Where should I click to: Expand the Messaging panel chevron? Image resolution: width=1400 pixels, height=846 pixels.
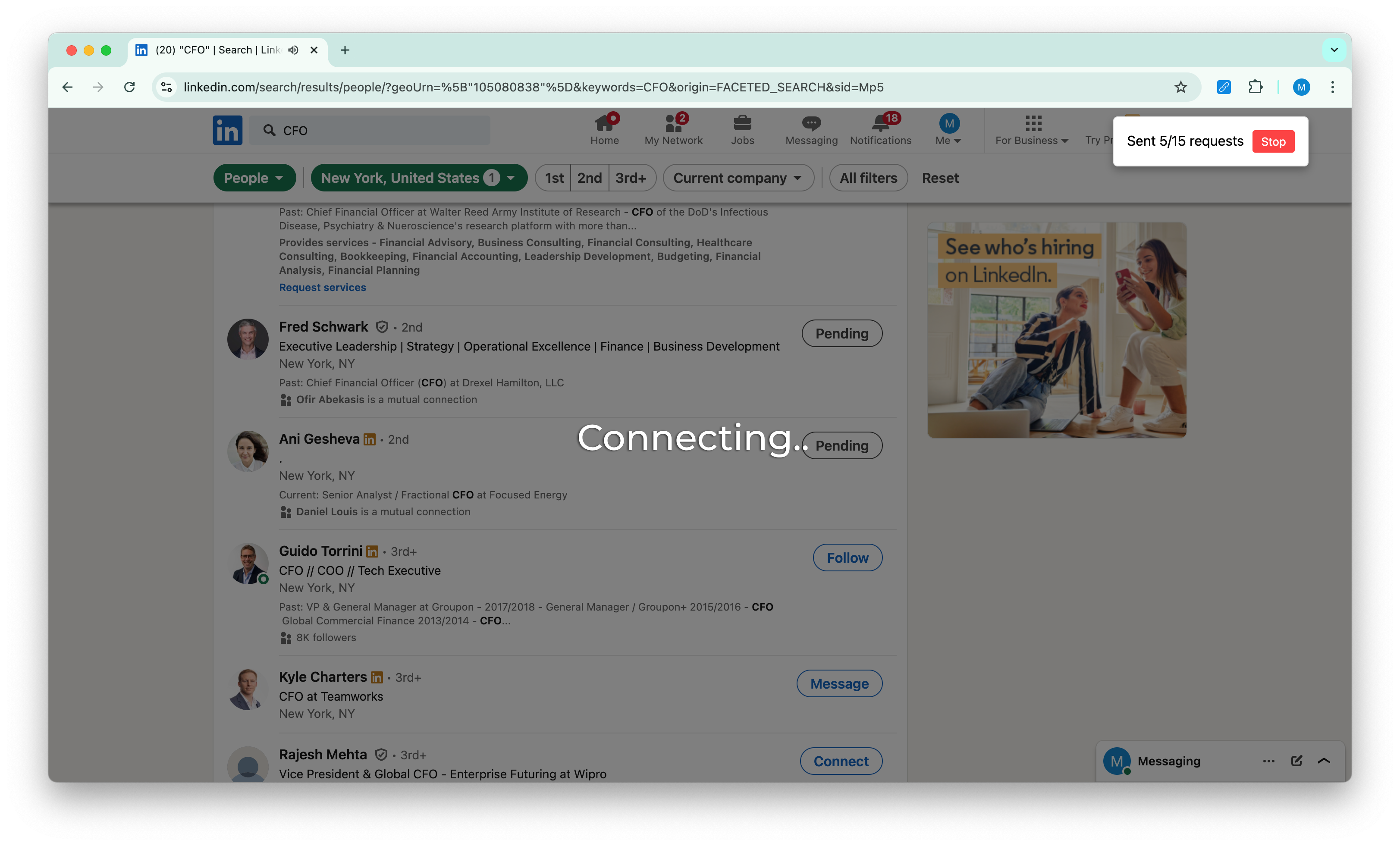pos(1324,761)
